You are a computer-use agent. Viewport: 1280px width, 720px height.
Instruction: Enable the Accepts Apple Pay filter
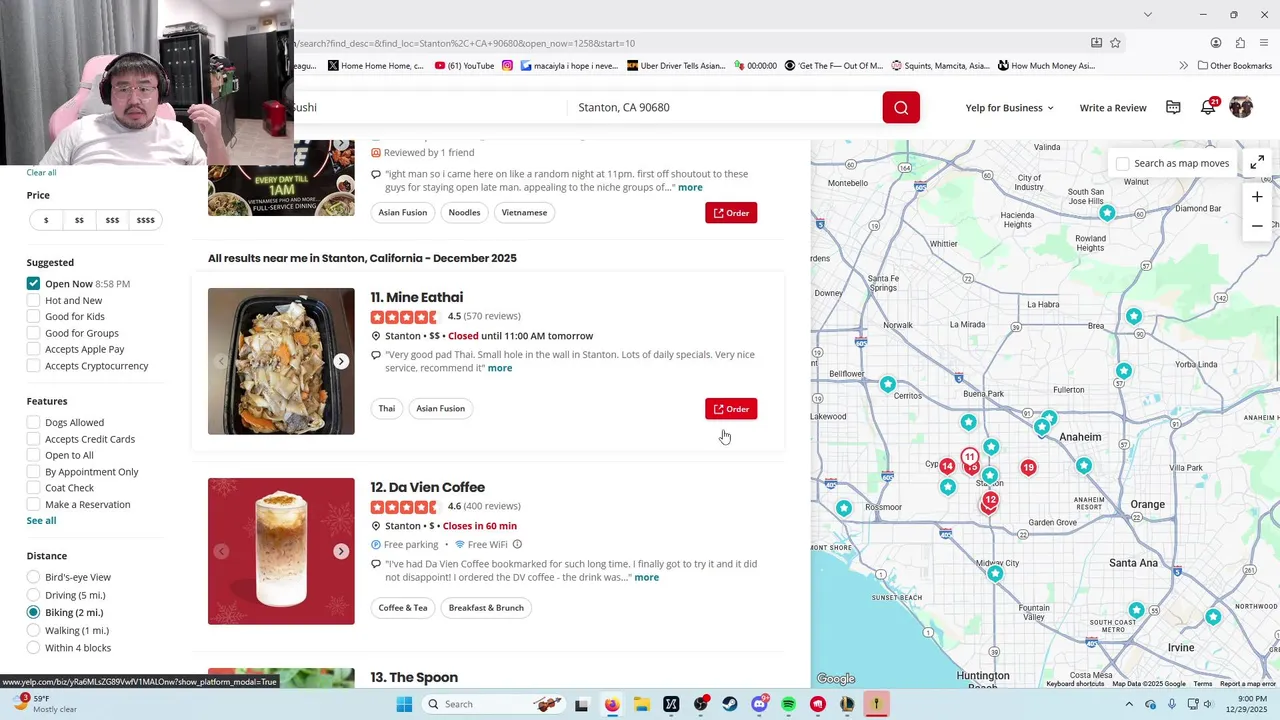[33, 349]
